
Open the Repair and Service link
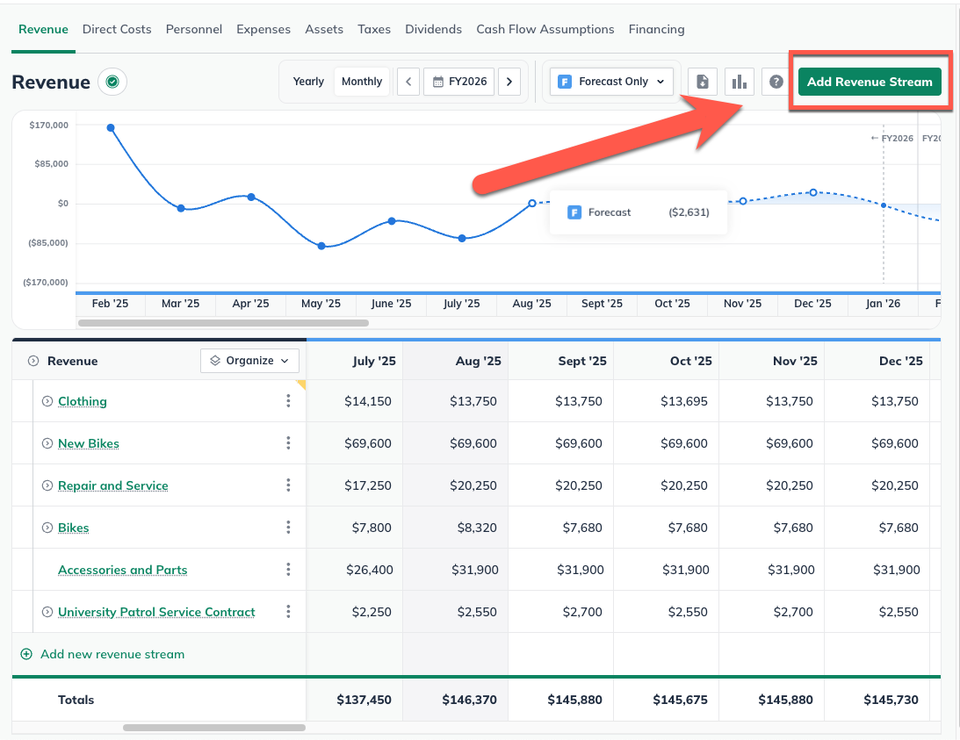coord(113,486)
